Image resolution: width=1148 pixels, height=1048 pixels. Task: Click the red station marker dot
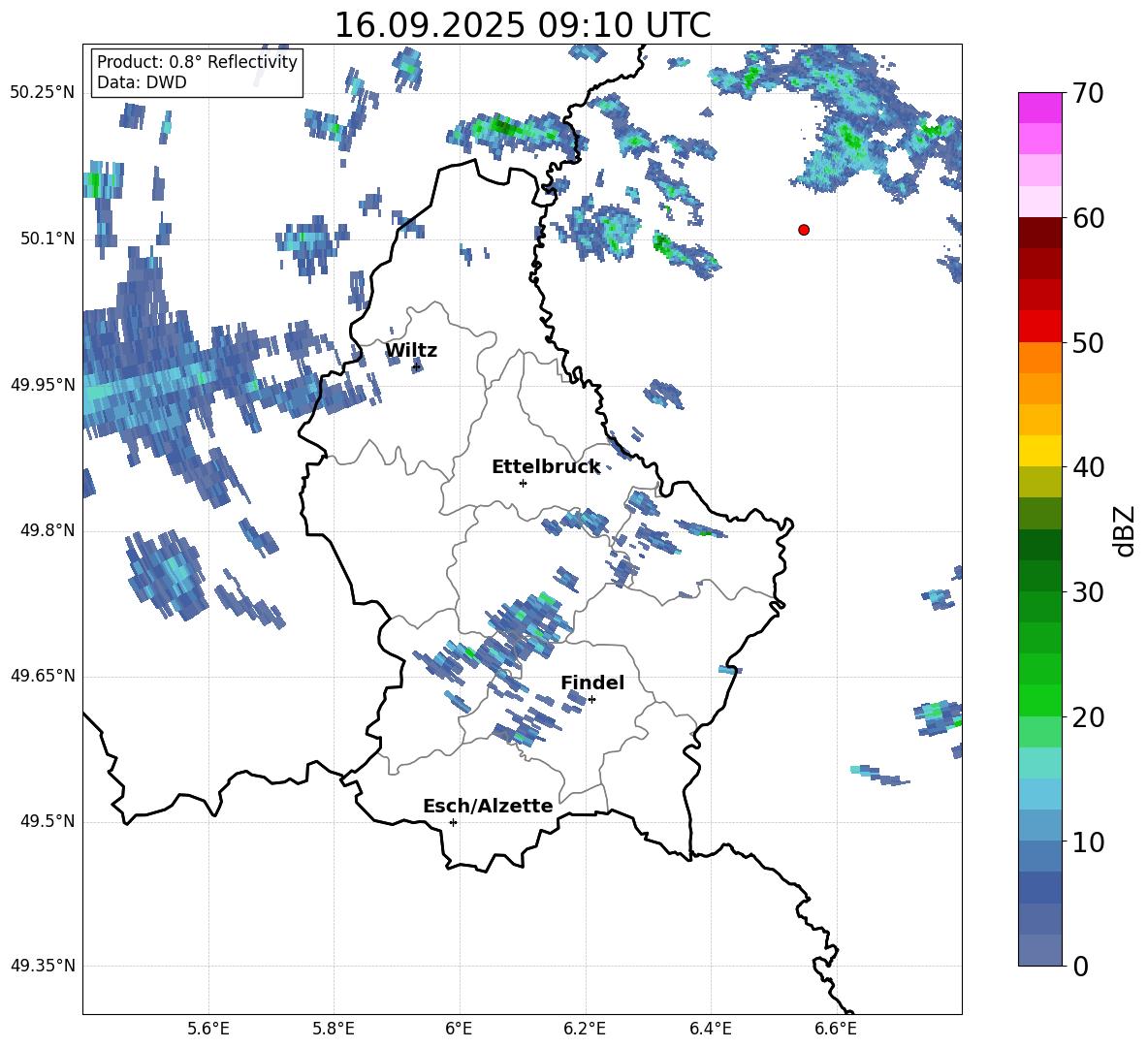tap(804, 230)
